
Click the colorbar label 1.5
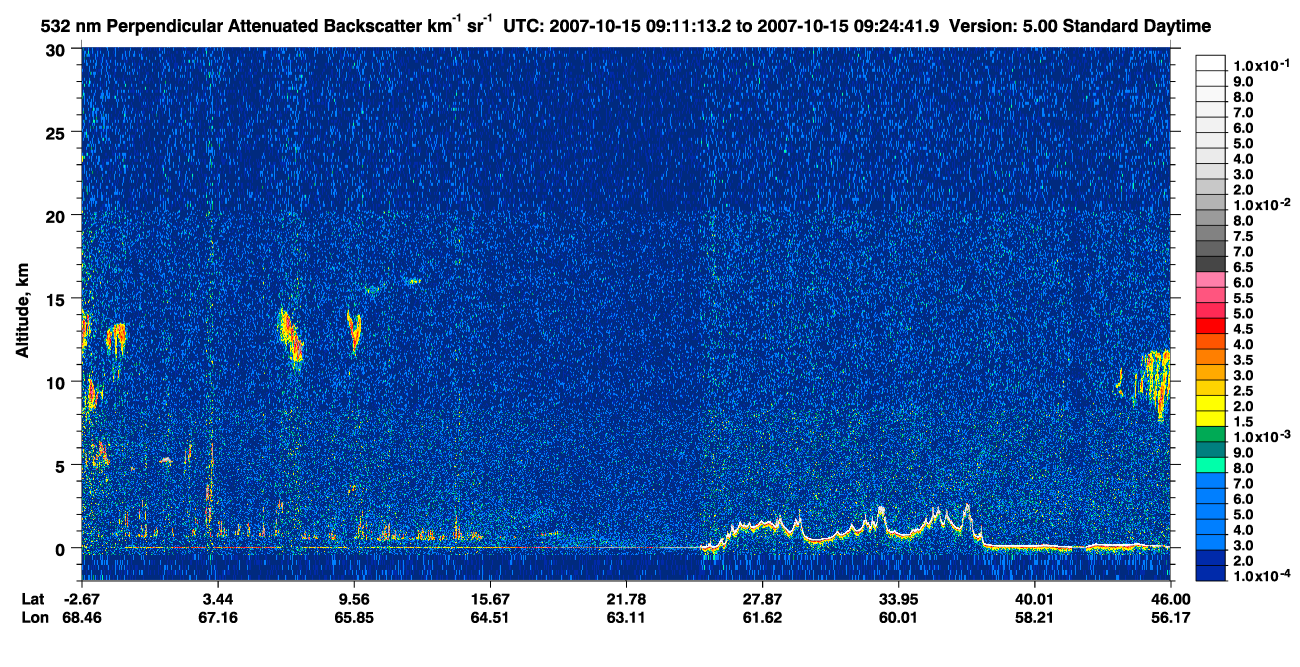(1243, 420)
